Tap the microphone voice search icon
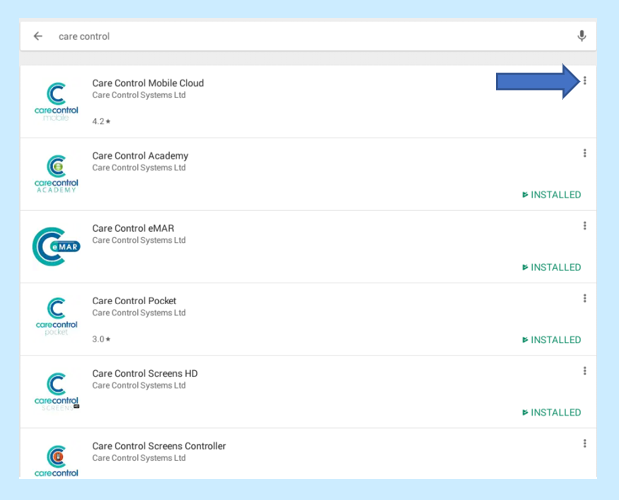This screenshot has width=619, height=500. click(581, 36)
